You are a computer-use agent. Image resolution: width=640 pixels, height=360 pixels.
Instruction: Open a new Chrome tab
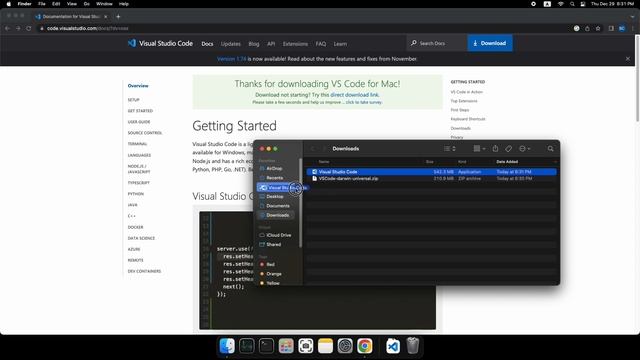point(118,17)
